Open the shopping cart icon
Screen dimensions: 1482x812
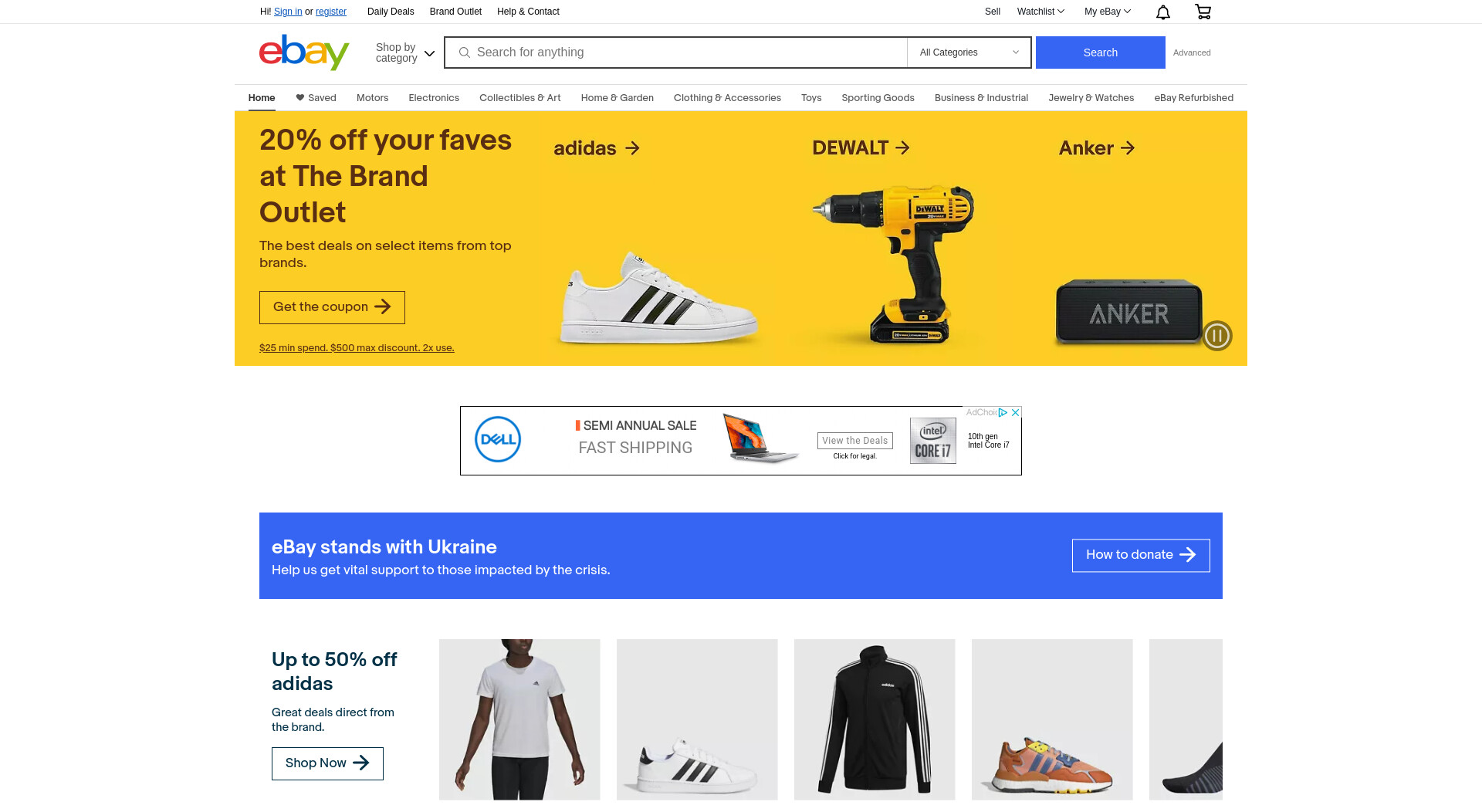[x=1203, y=12]
